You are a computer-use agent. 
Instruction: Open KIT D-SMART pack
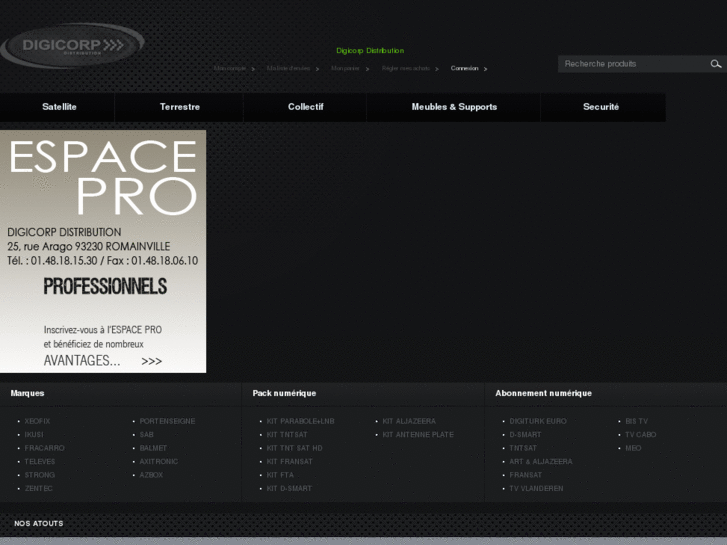(289, 488)
